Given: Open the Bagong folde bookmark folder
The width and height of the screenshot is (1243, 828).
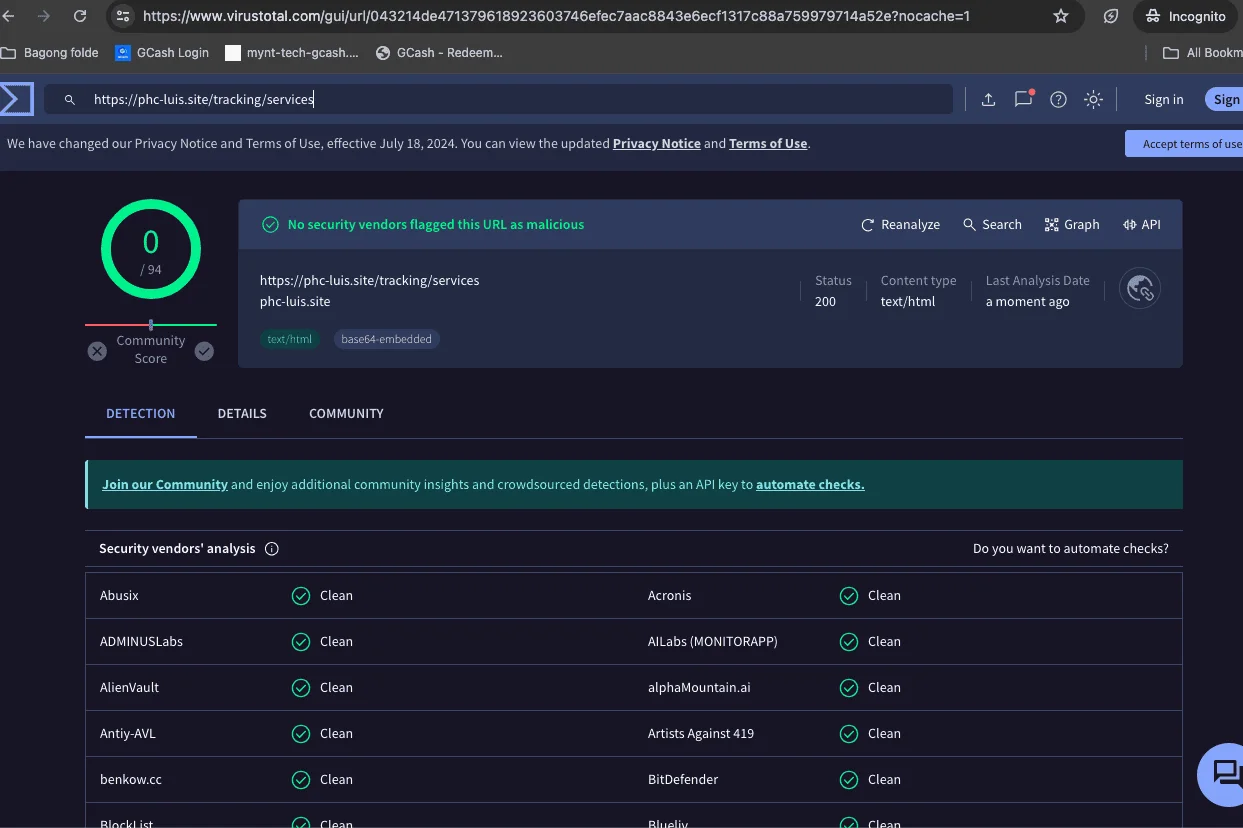Looking at the screenshot, I should (x=49, y=52).
